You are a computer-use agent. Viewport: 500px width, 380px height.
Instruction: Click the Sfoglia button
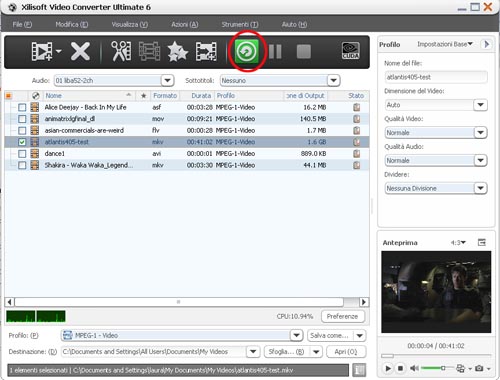(286, 352)
